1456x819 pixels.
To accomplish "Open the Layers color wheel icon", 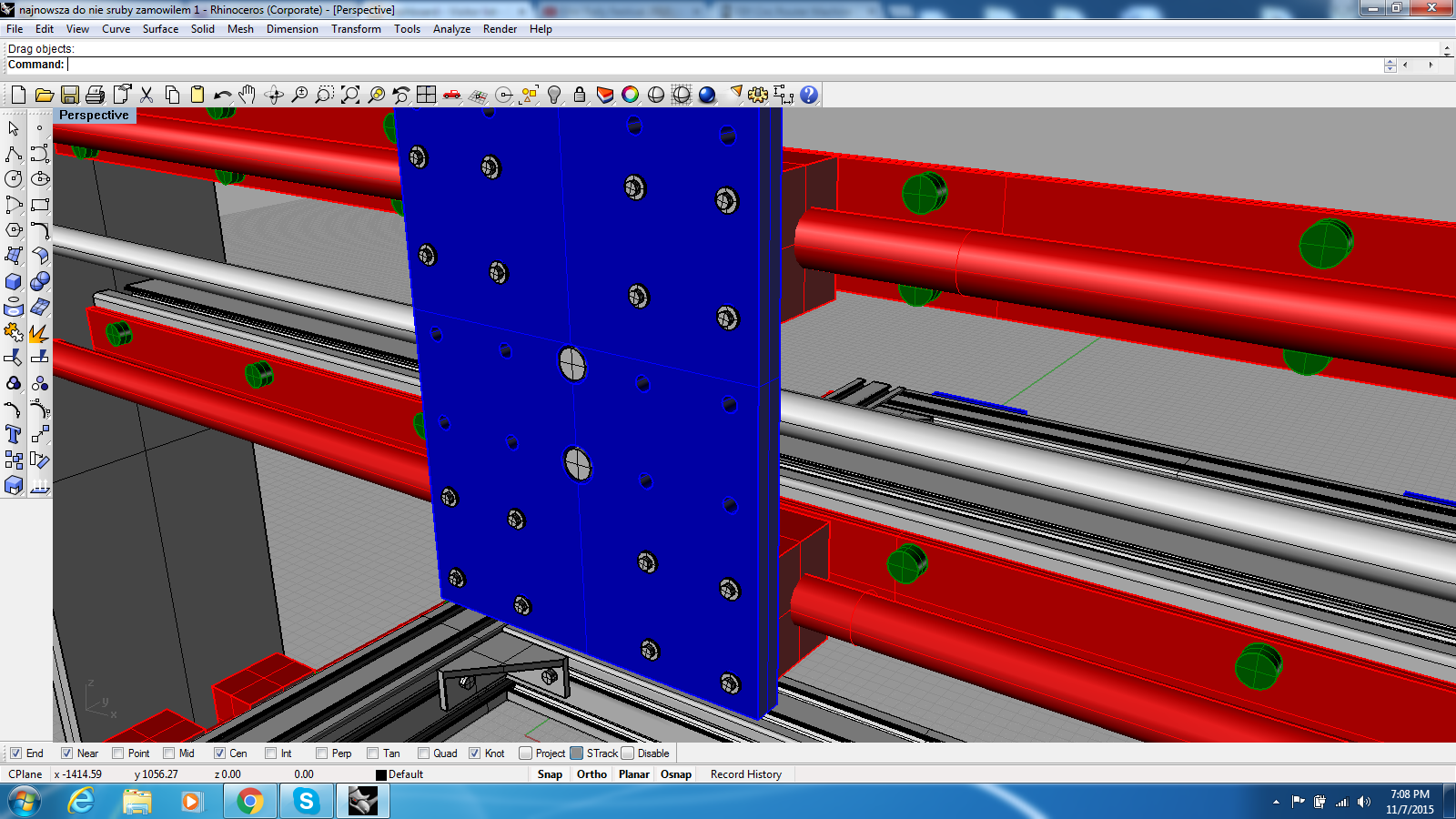I will pyautogui.click(x=630, y=95).
